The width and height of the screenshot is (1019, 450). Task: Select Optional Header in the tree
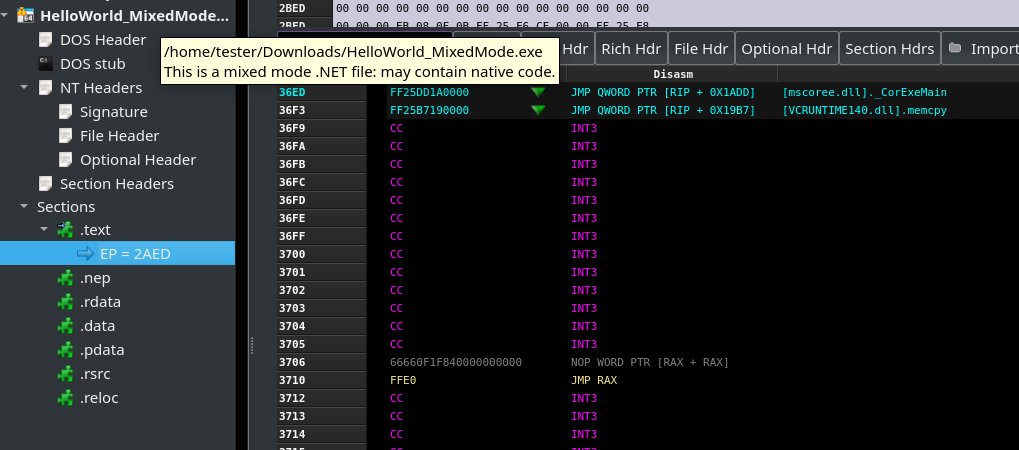[138, 160]
